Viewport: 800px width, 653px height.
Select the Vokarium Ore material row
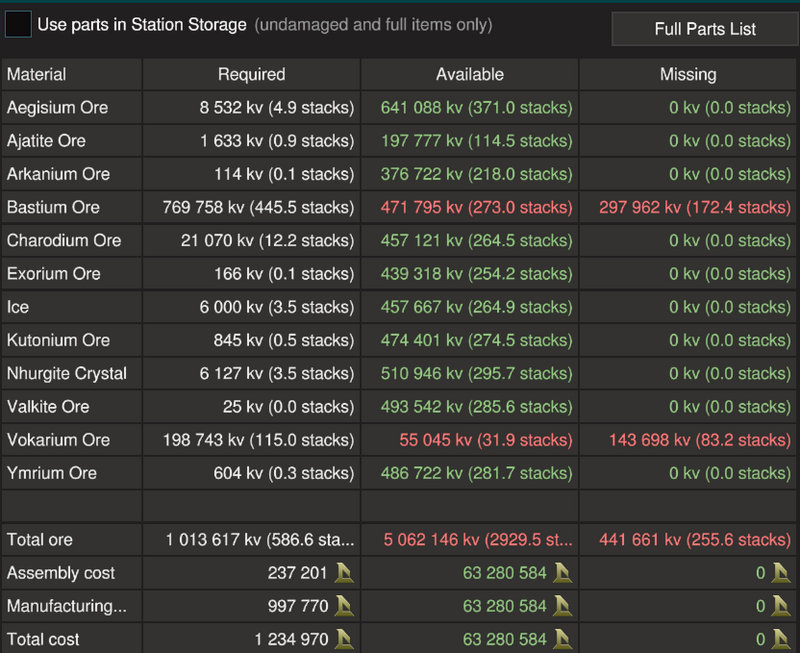(399, 440)
